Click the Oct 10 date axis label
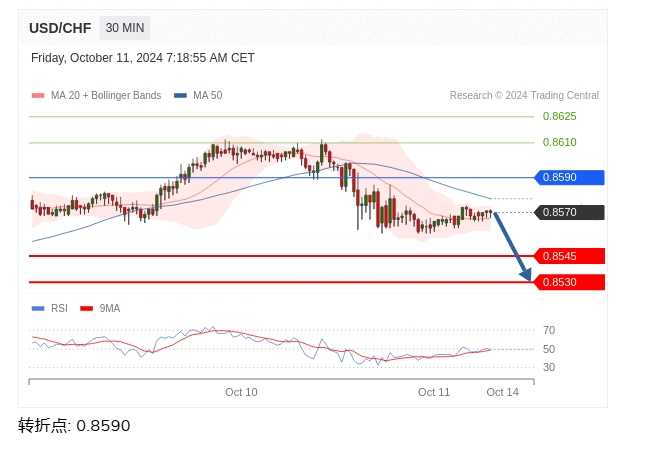 tap(241, 392)
